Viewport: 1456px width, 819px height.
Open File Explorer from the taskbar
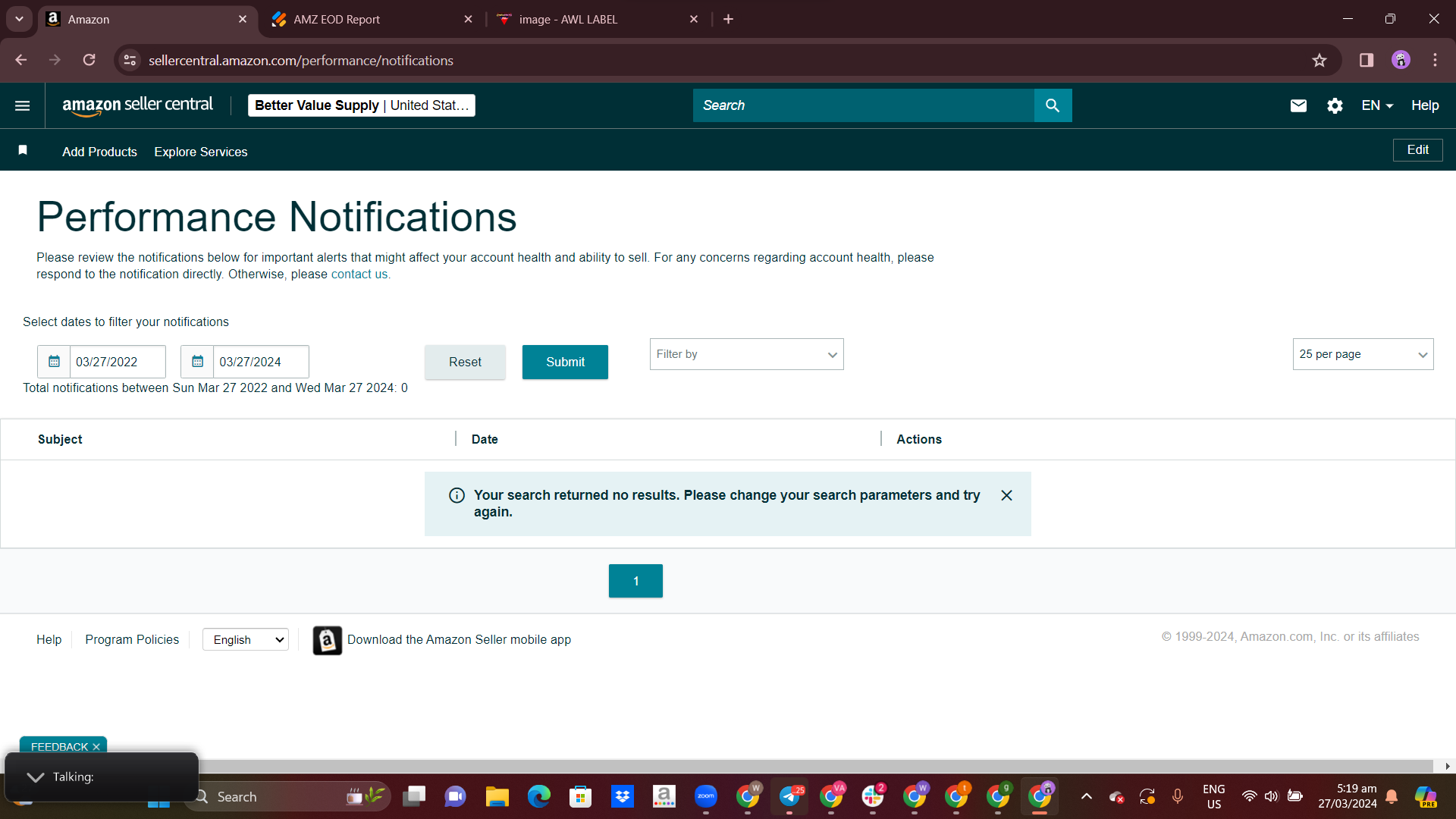(497, 797)
